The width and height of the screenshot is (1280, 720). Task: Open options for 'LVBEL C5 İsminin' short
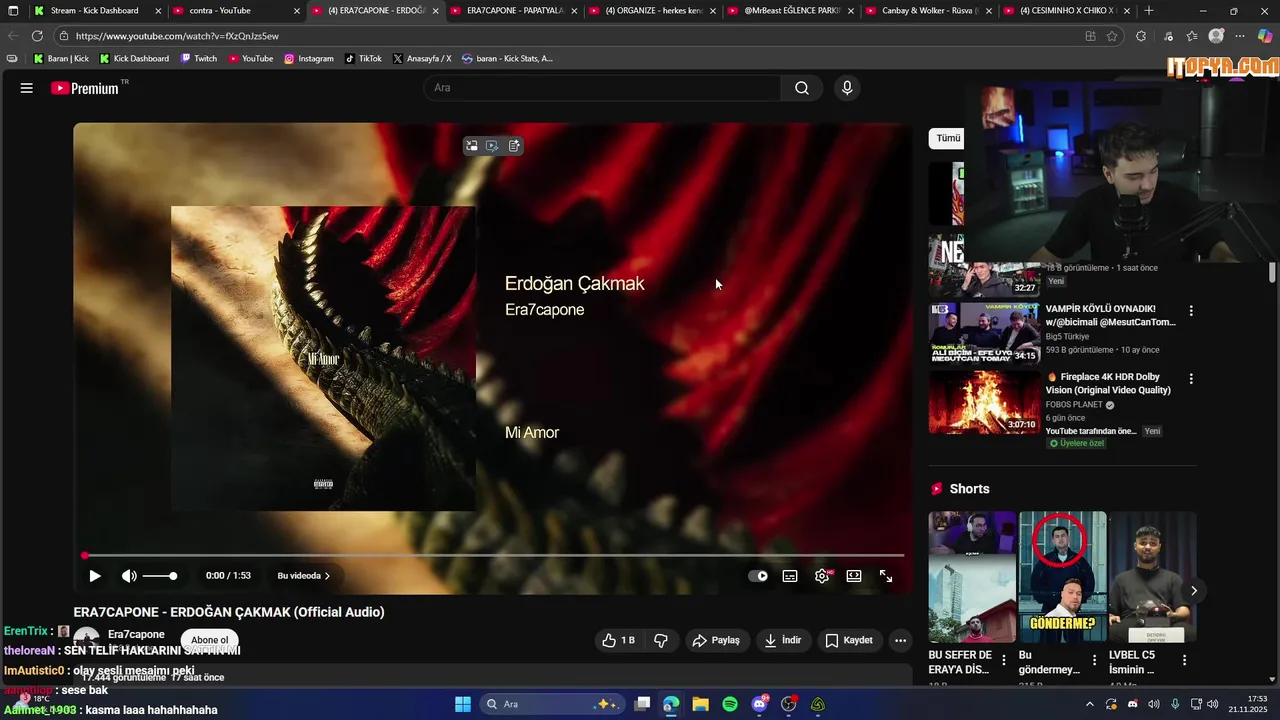(1184, 660)
